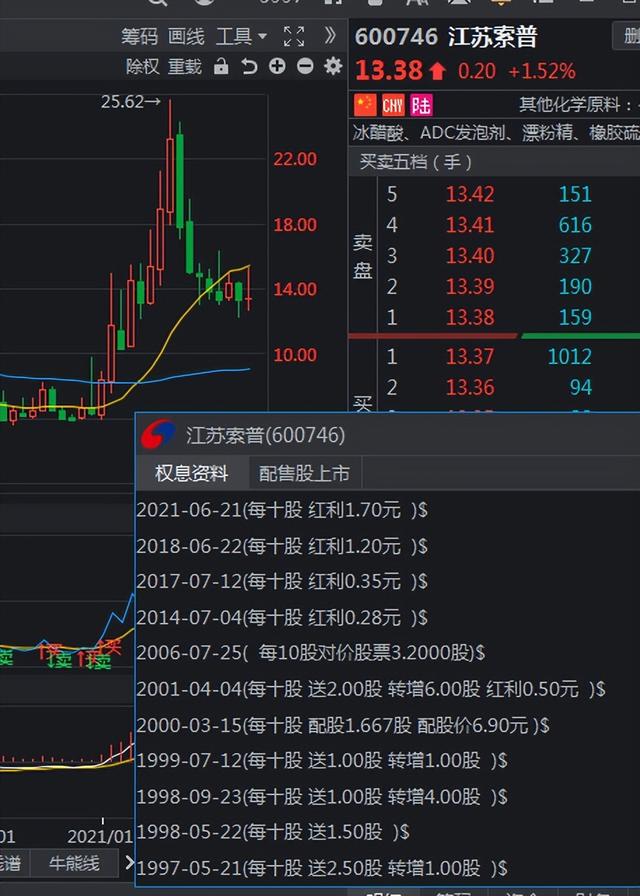Zoom out chart with minus icon

click(305, 66)
